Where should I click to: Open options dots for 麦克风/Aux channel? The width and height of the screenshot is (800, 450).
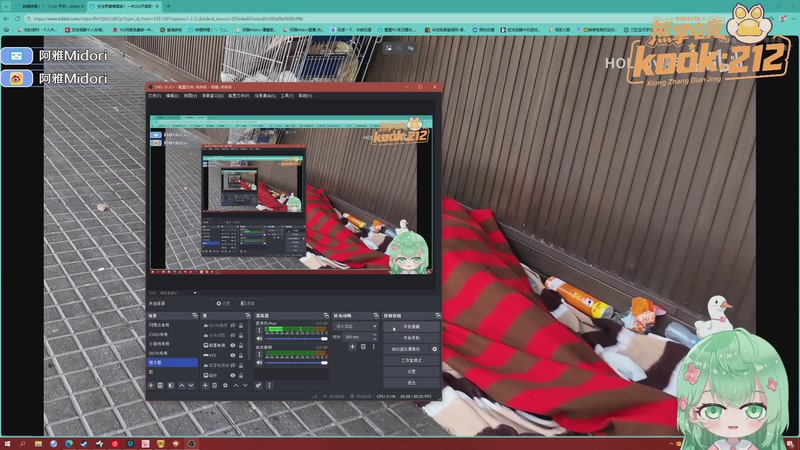259,331
